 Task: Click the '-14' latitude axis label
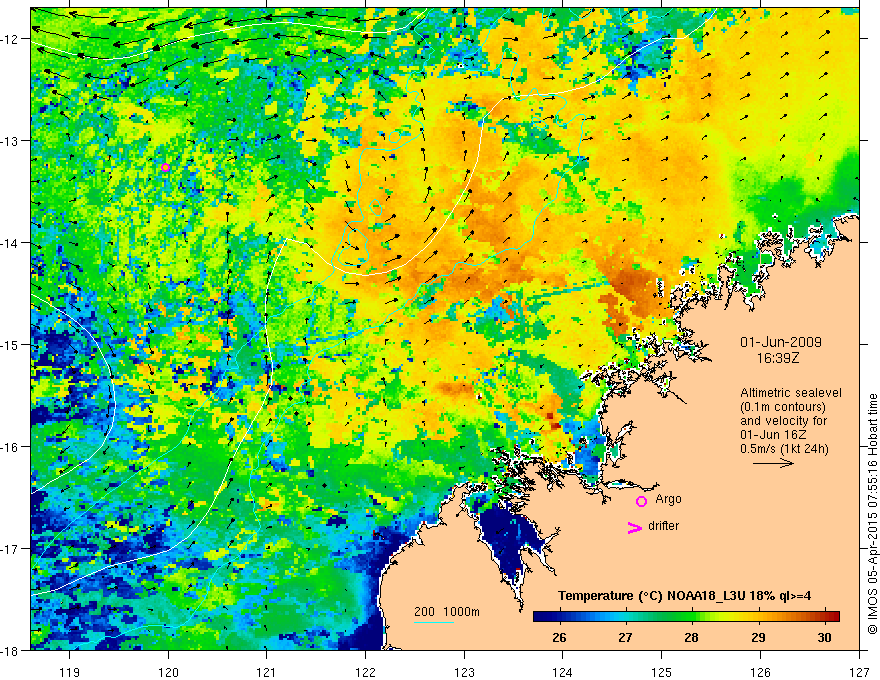point(10,243)
